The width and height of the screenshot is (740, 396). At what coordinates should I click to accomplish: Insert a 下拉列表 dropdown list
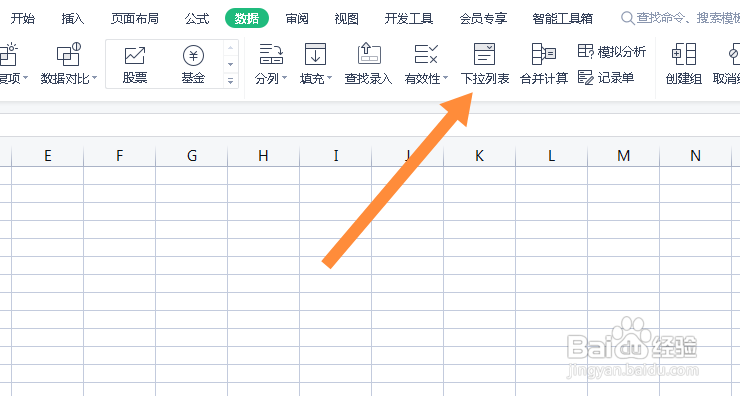485,64
